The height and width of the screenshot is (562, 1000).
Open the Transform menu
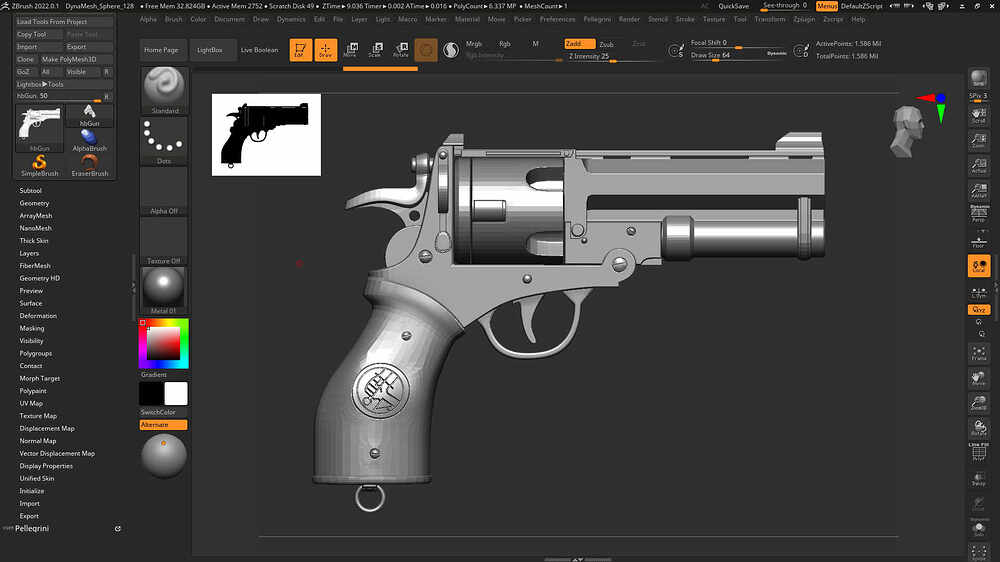770,19
